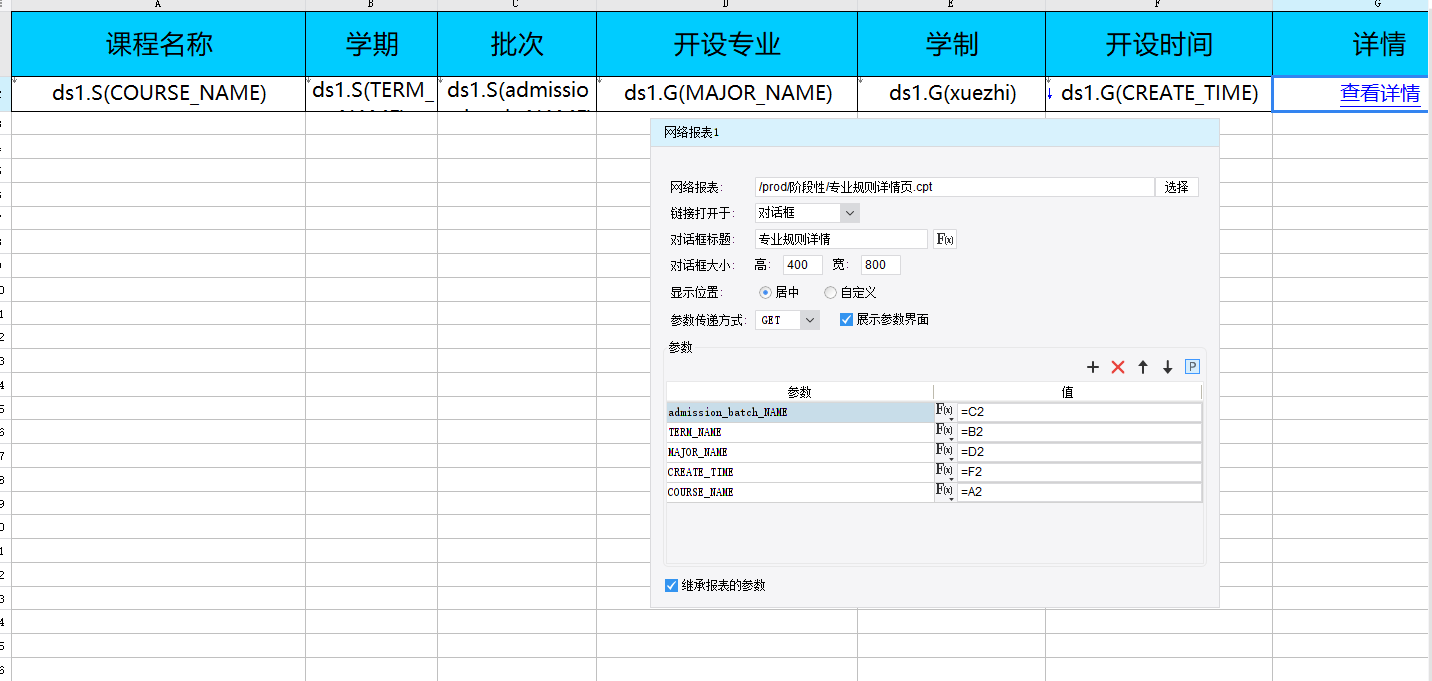Select the 课程名称 header cell

(159, 44)
